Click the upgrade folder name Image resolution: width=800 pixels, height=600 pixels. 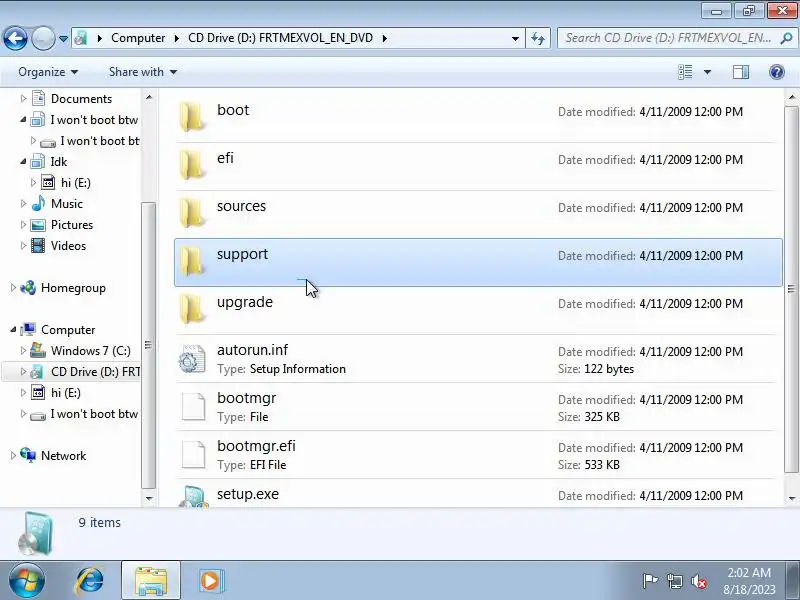pos(245,303)
